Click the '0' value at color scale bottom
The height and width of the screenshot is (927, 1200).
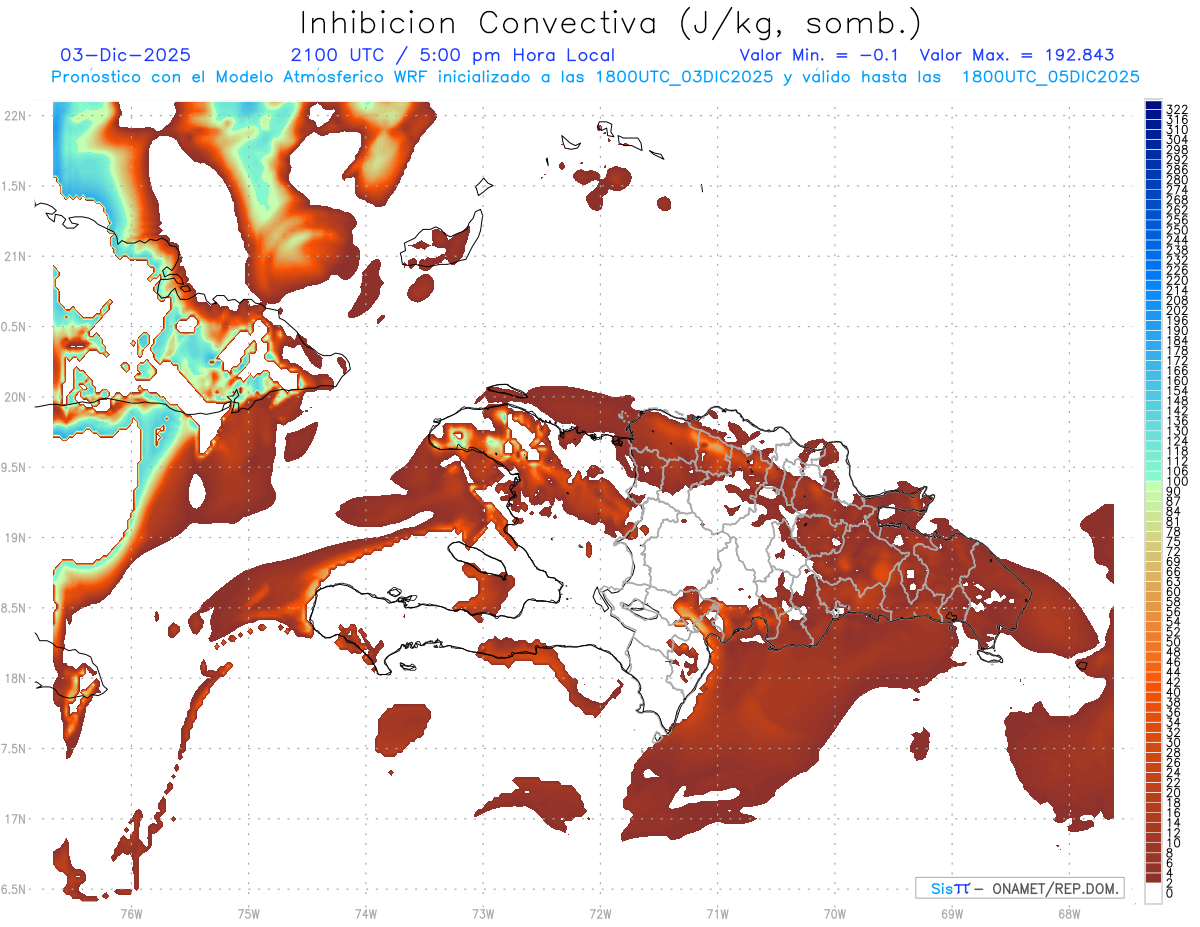click(1170, 893)
